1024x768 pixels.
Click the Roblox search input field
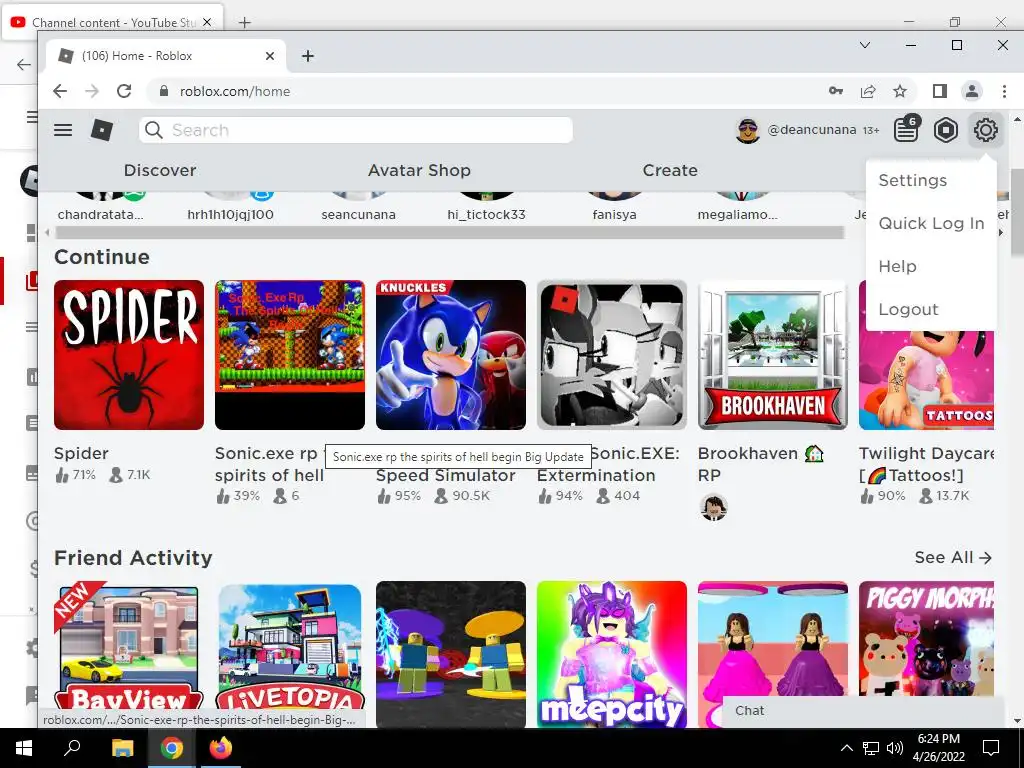(356, 130)
